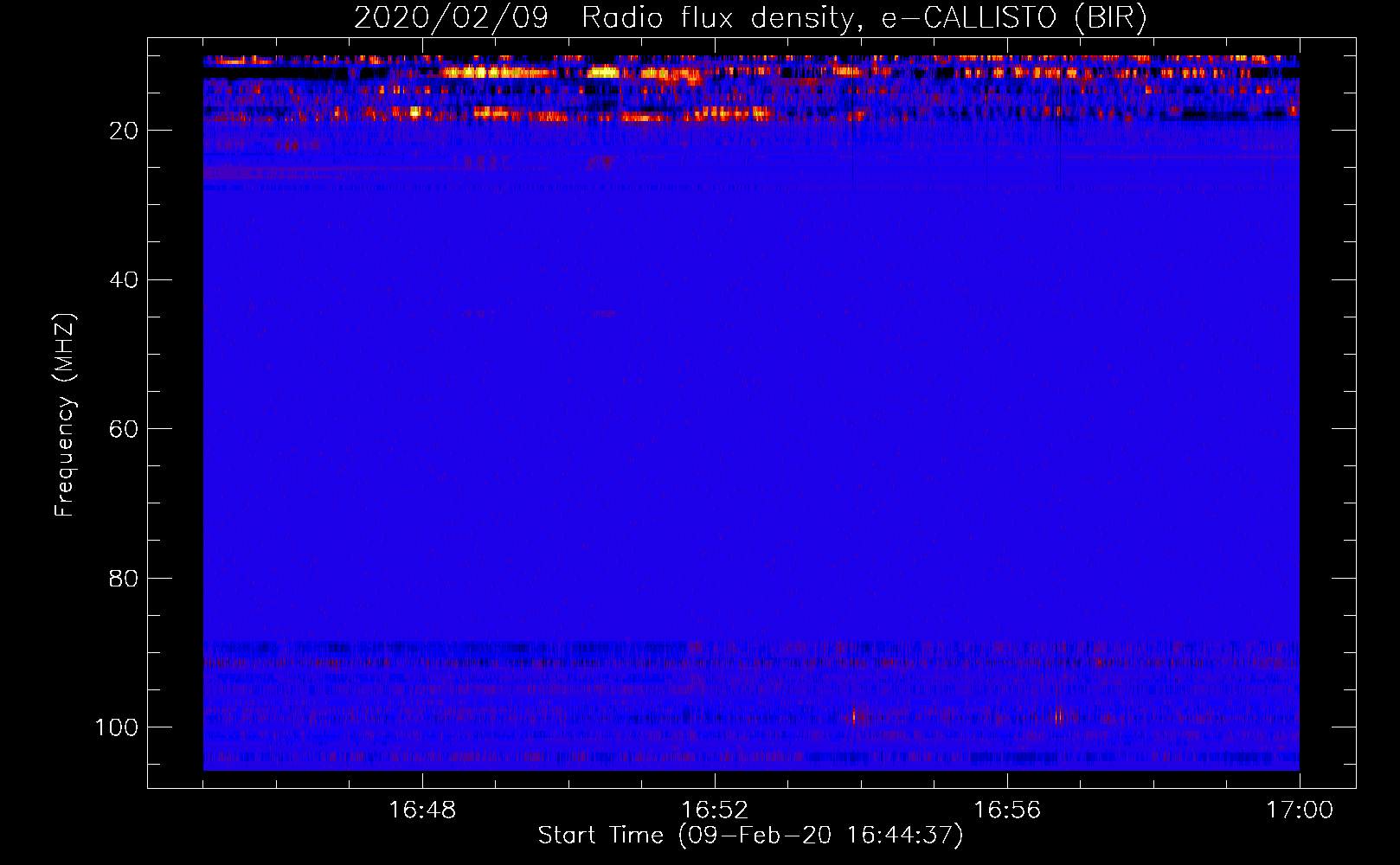The image size is (1400, 865).
Task: Click the 16:52 time tick label
Action: click(715, 811)
